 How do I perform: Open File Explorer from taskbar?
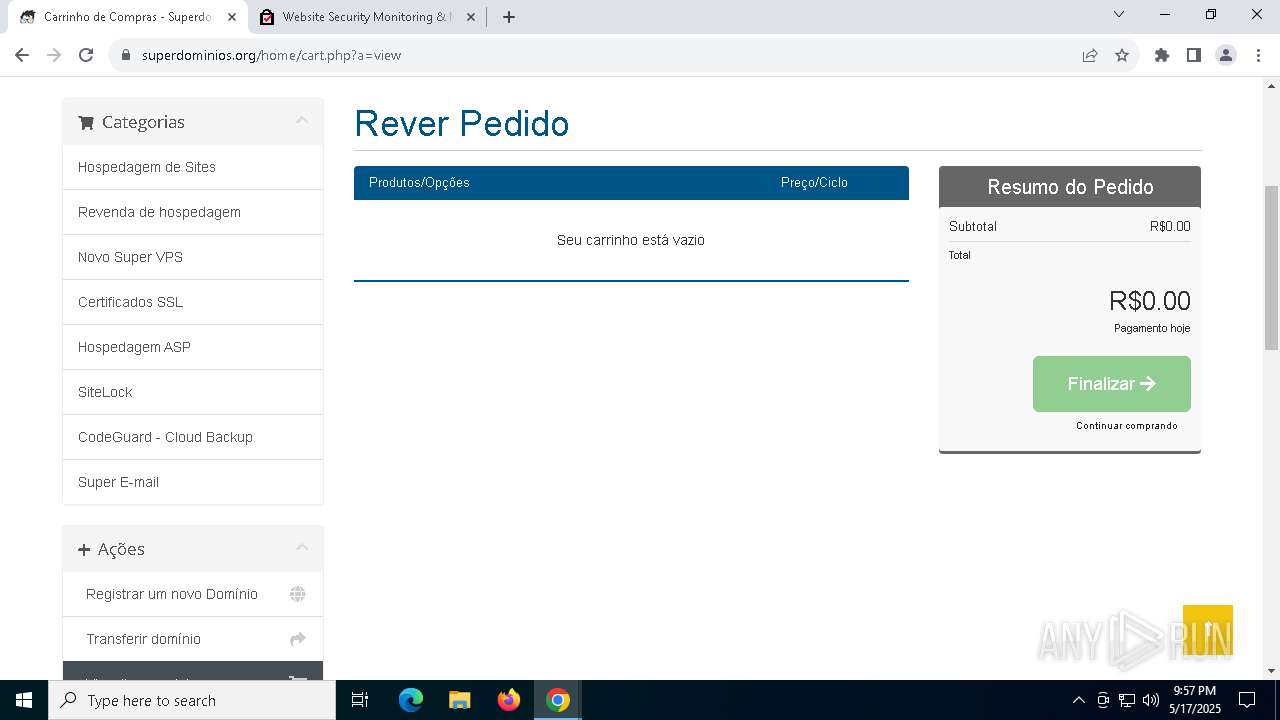click(459, 700)
